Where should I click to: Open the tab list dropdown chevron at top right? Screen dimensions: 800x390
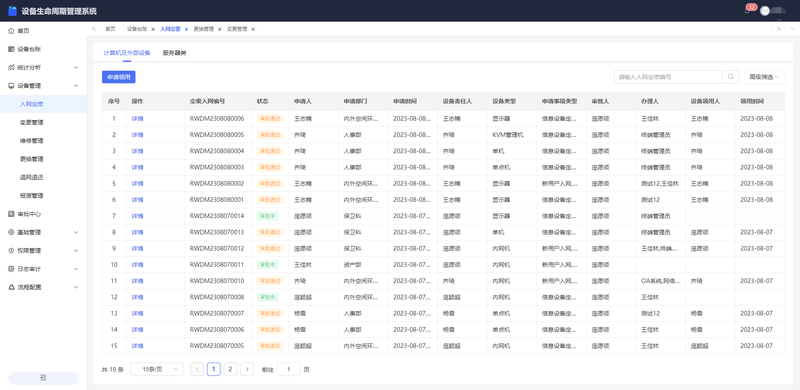pyautogui.click(x=792, y=29)
